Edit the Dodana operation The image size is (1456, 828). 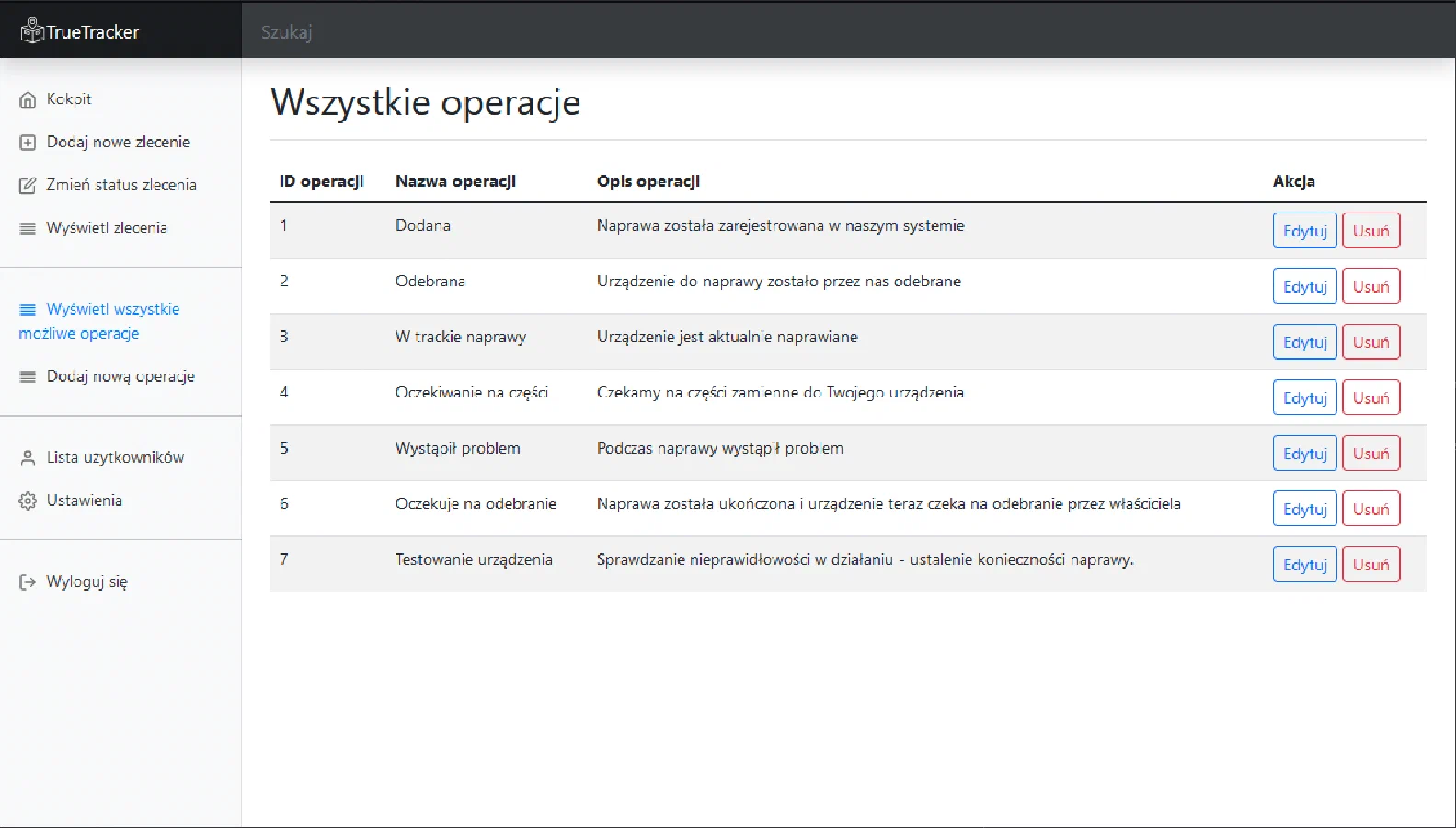click(x=1304, y=231)
